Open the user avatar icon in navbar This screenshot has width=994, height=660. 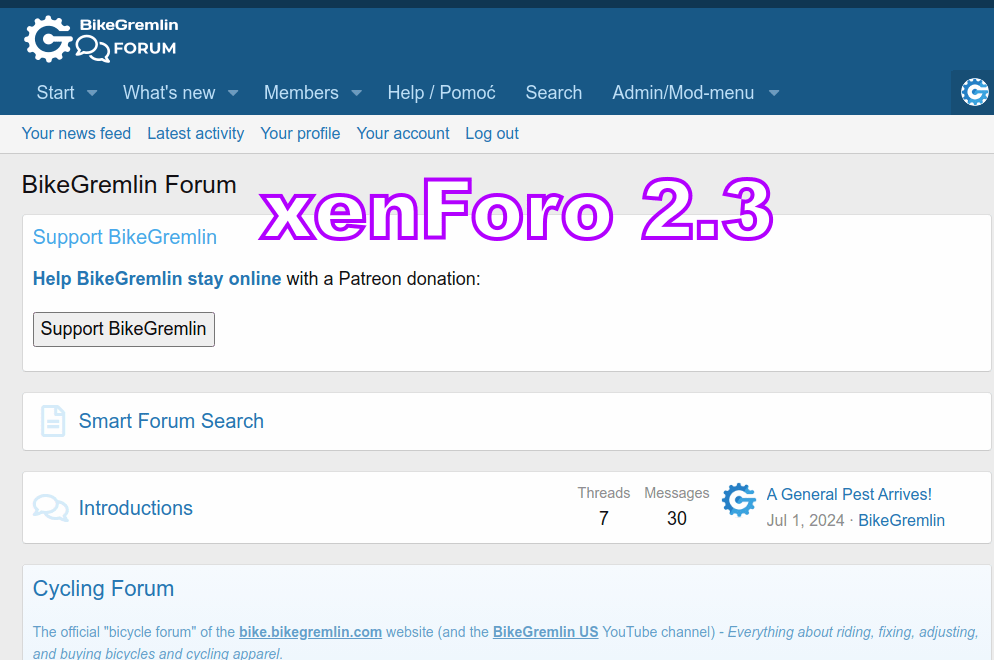(974, 93)
